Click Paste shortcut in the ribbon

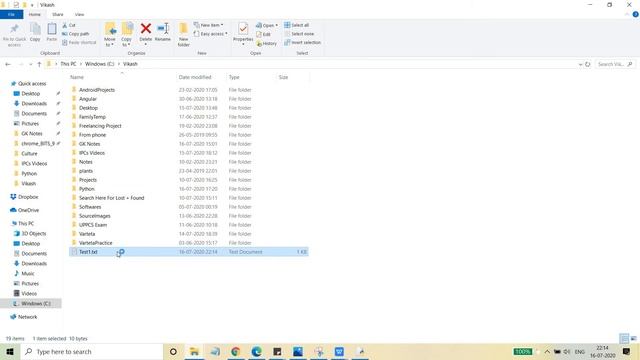pos(80,42)
